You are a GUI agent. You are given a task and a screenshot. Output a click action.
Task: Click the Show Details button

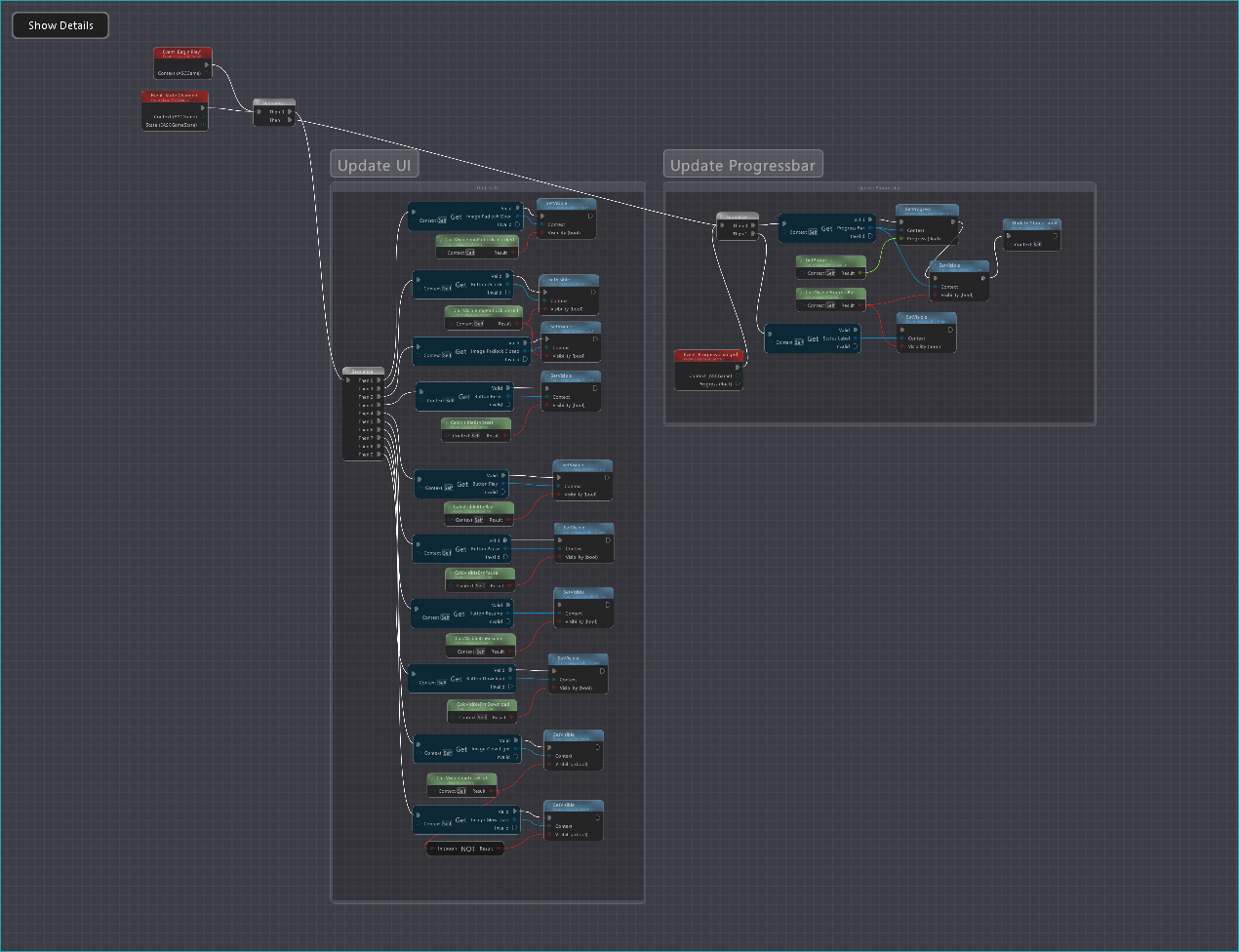point(60,25)
